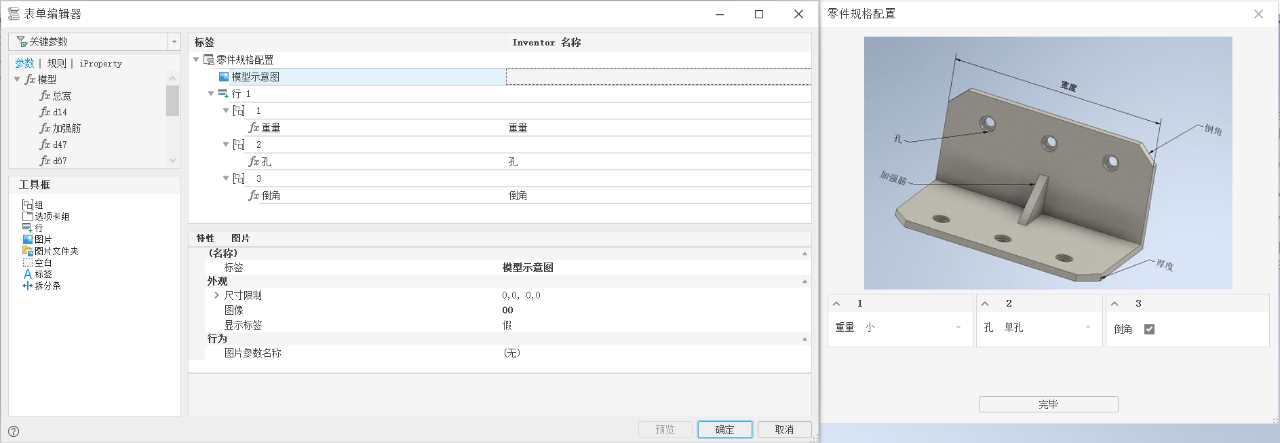The width and height of the screenshot is (1280, 443).
Task: Close the 零件规格配置 preview window
Action: (1258, 14)
